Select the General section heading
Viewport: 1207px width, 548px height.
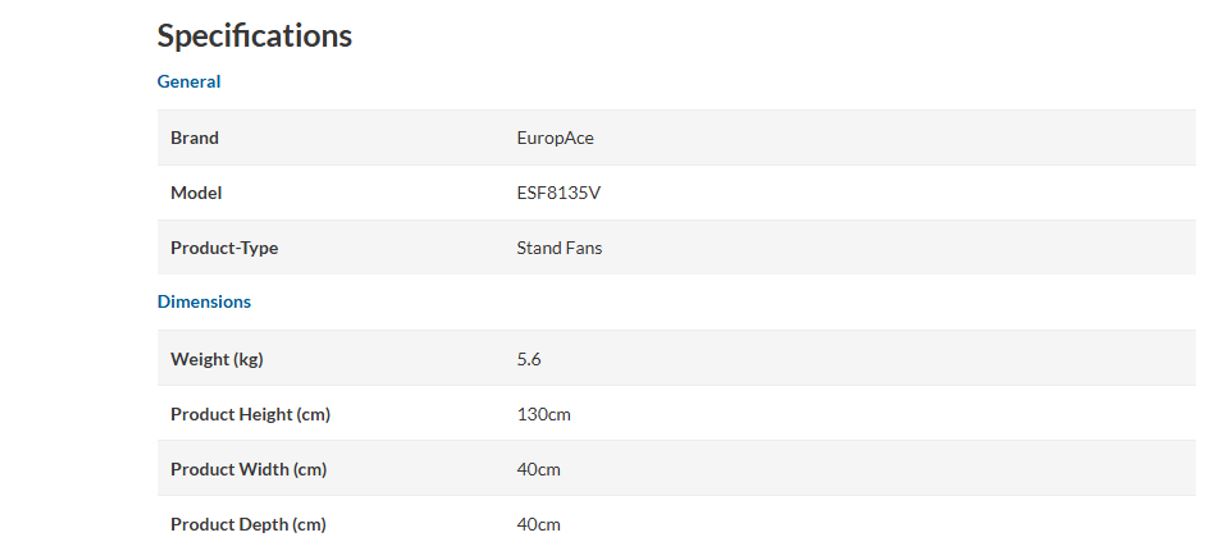pos(189,82)
